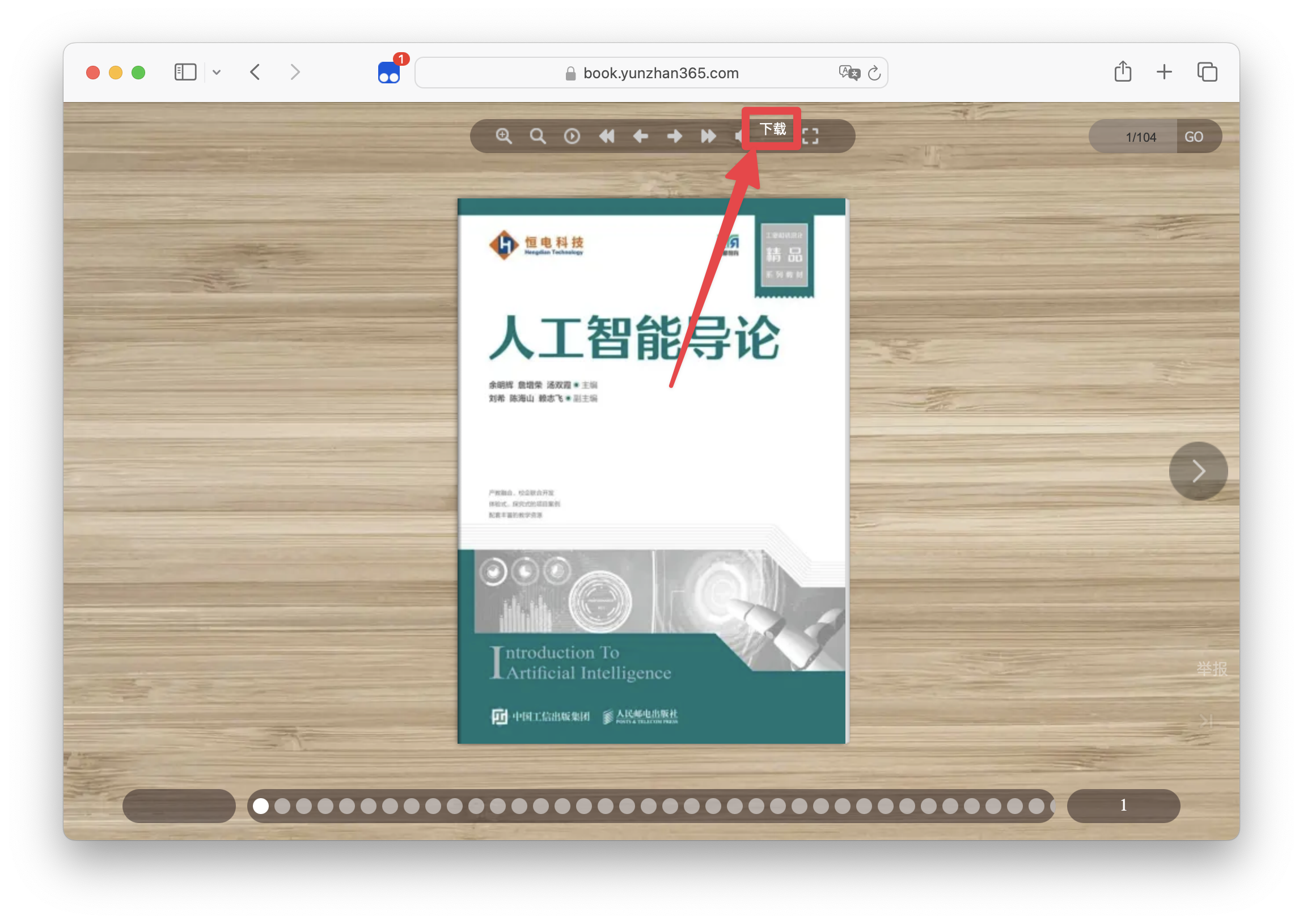Expand the sidebar dropdown chevron
The image size is (1303, 924).
[217, 72]
